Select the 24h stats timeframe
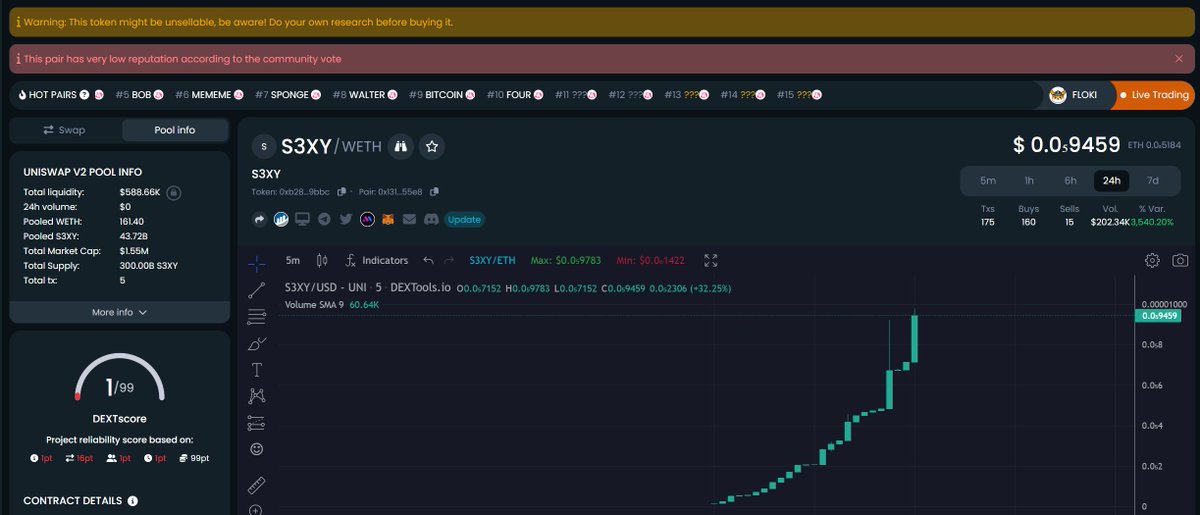The width and height of the screenshot is (1200, 515). (x=1111, y=181)
